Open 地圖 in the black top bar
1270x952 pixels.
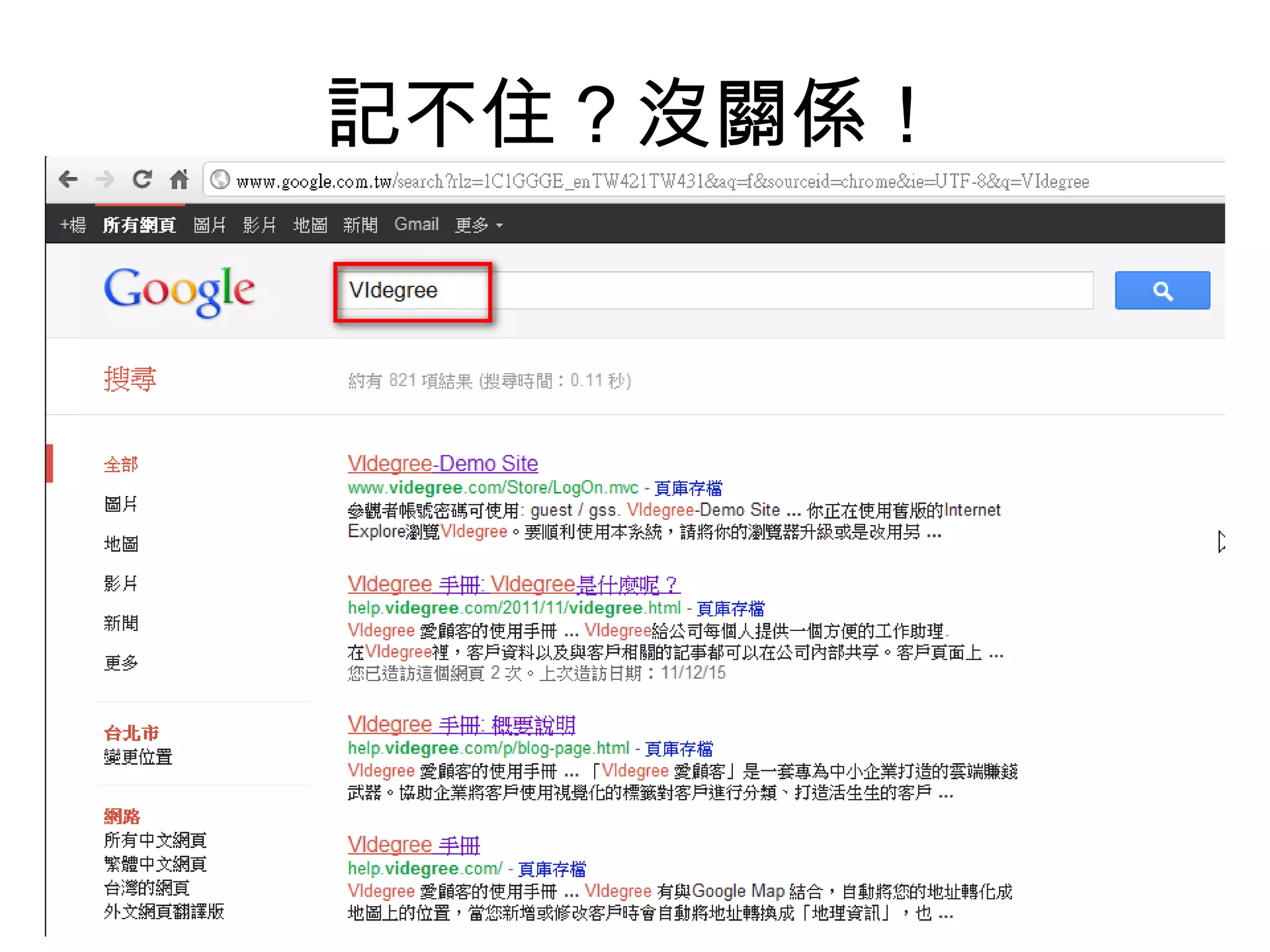pyautogui.click(x=310, y=224)
